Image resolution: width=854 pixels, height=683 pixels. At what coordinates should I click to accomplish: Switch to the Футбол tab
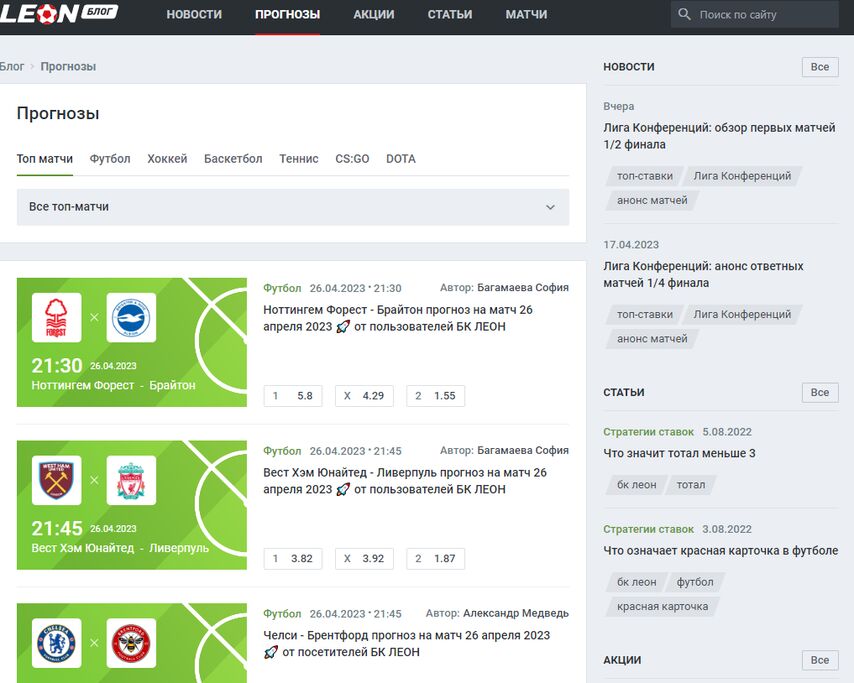tap(110, 159)
